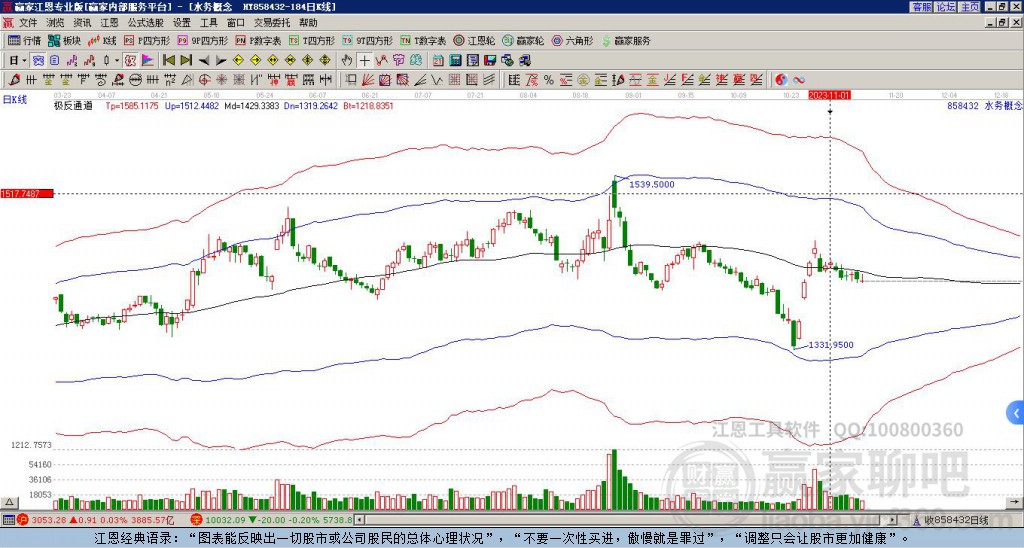Open the 江恩 menu
The image size is (1024, 548).
click(109, 23)
